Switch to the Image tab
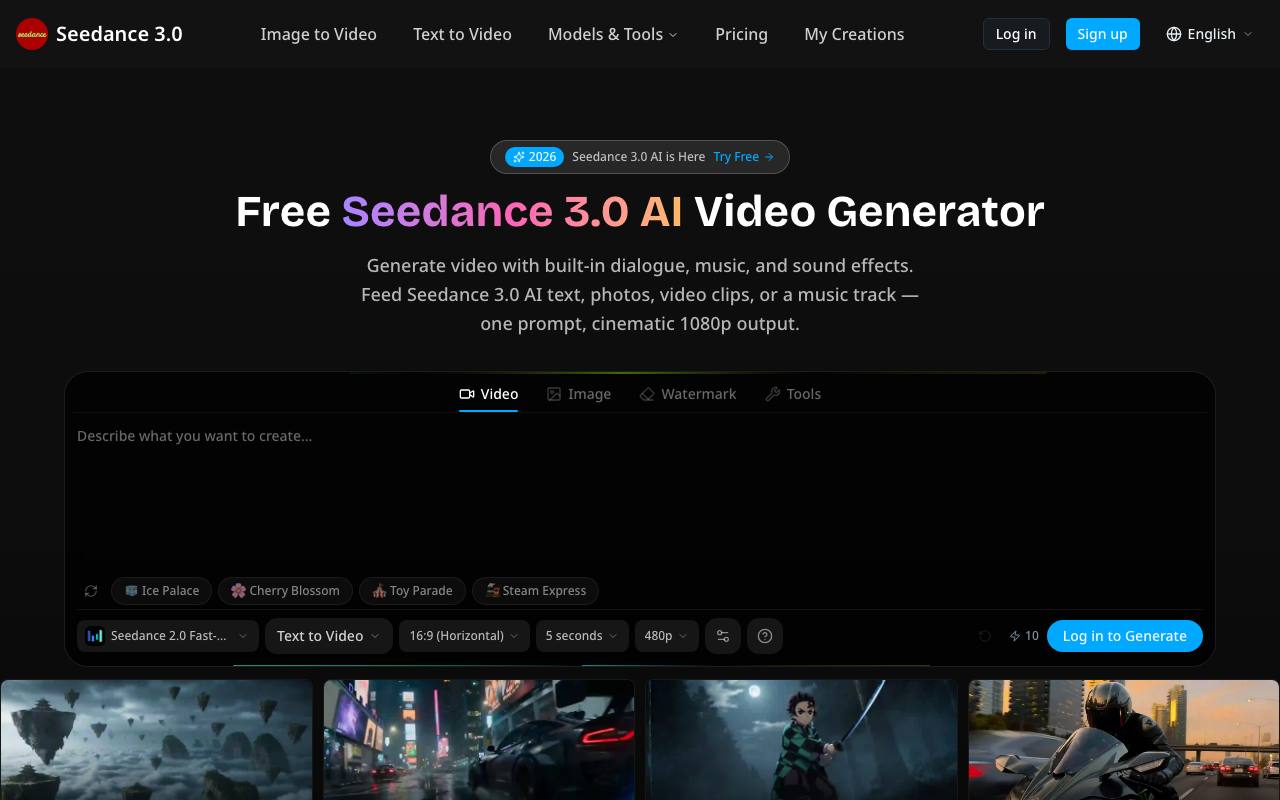 click(x=579, y=394)
